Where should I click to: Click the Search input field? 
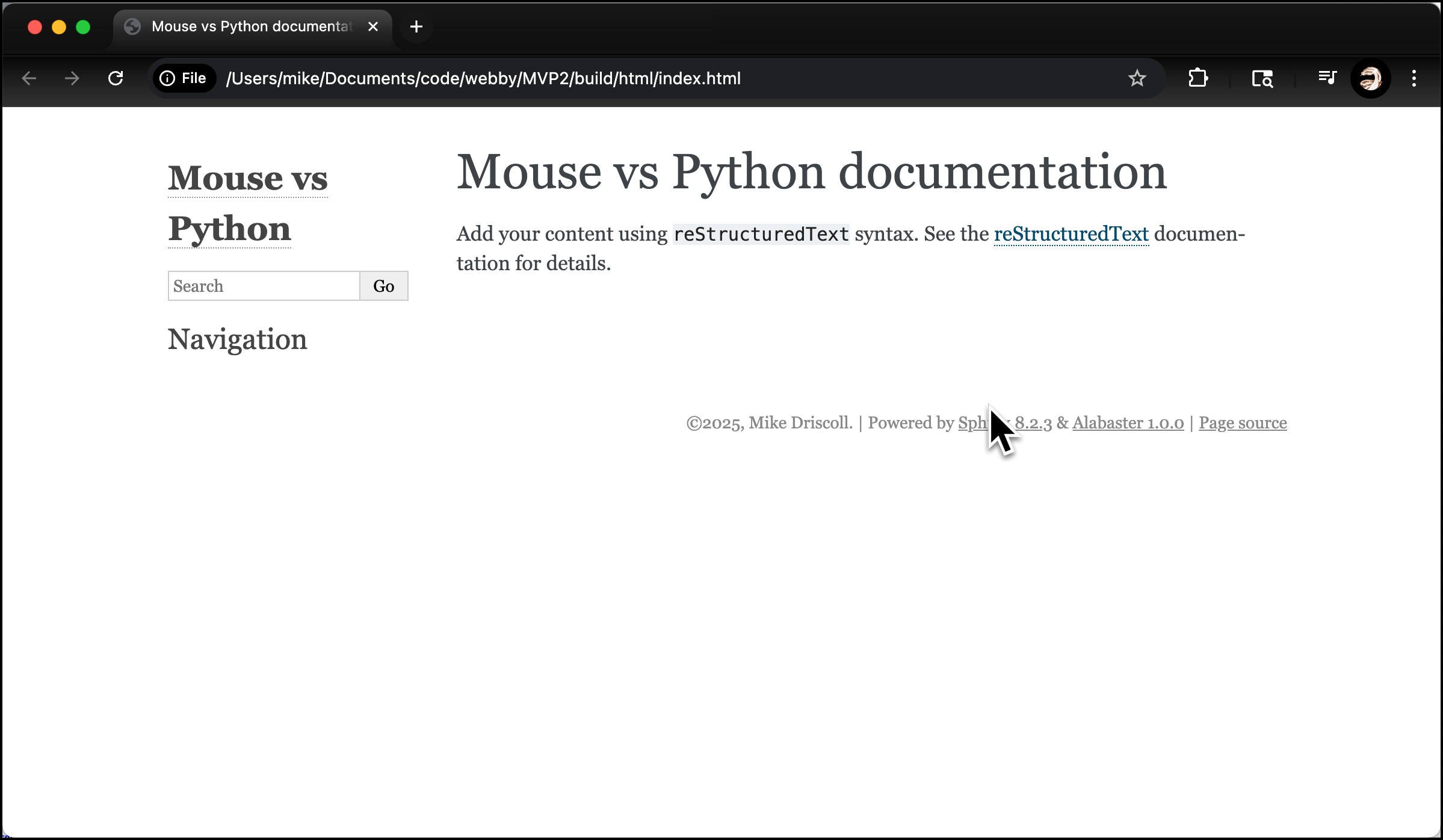click(264, 286)
